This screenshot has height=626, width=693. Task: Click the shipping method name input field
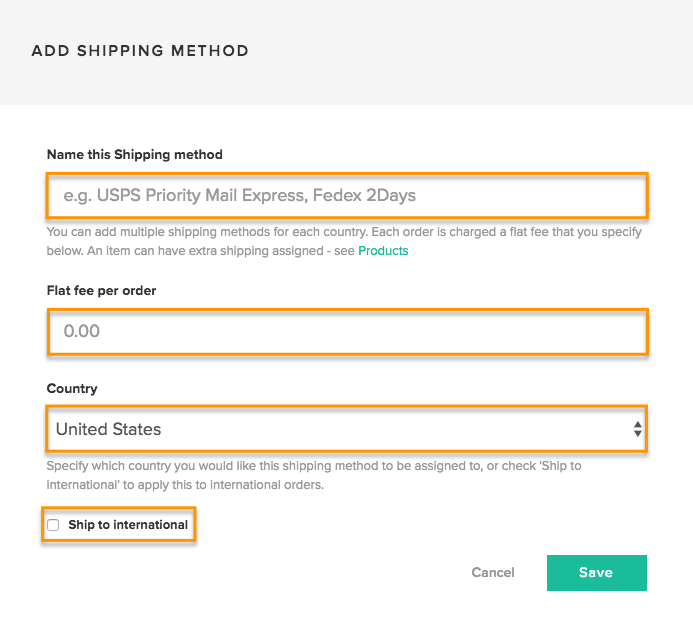pos(347,195)
